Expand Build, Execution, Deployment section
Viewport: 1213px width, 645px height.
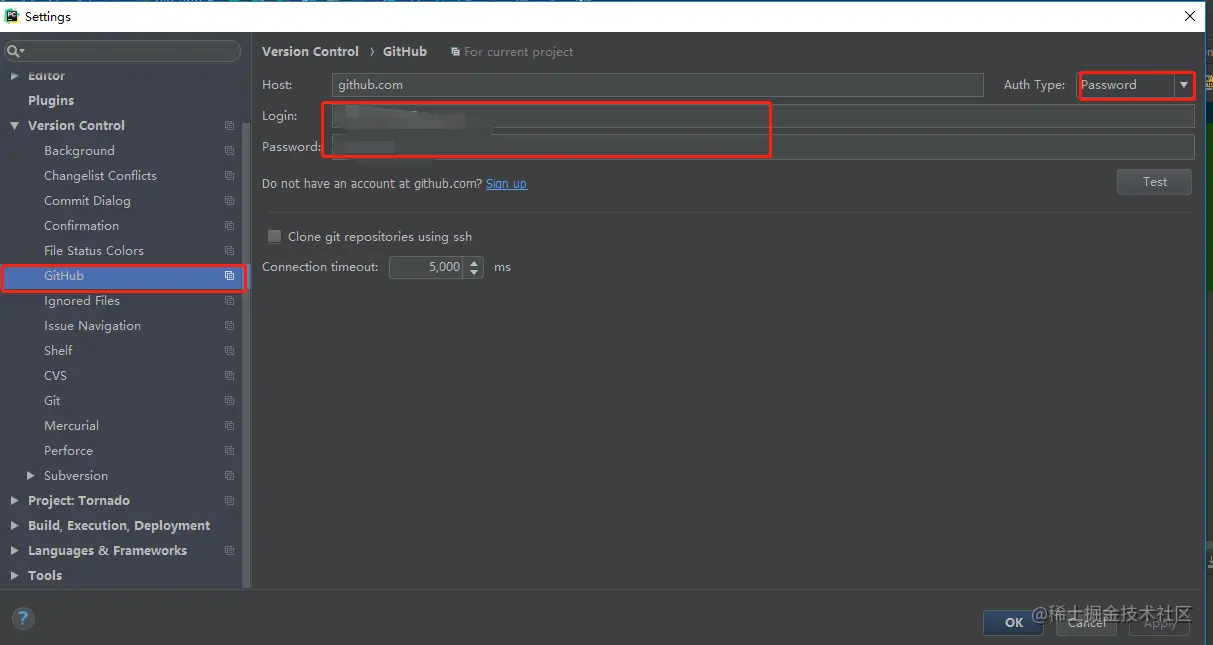(14, 526)
